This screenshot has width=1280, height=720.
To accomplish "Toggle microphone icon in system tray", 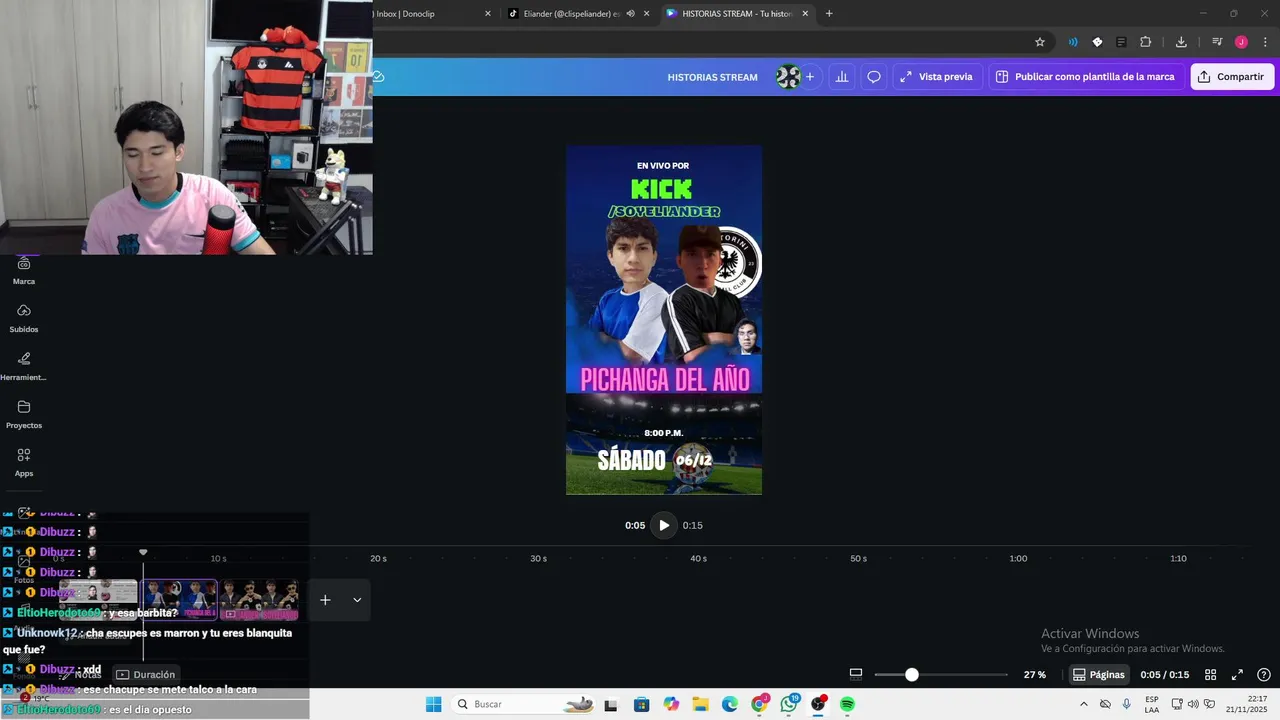I will 1127,704.
